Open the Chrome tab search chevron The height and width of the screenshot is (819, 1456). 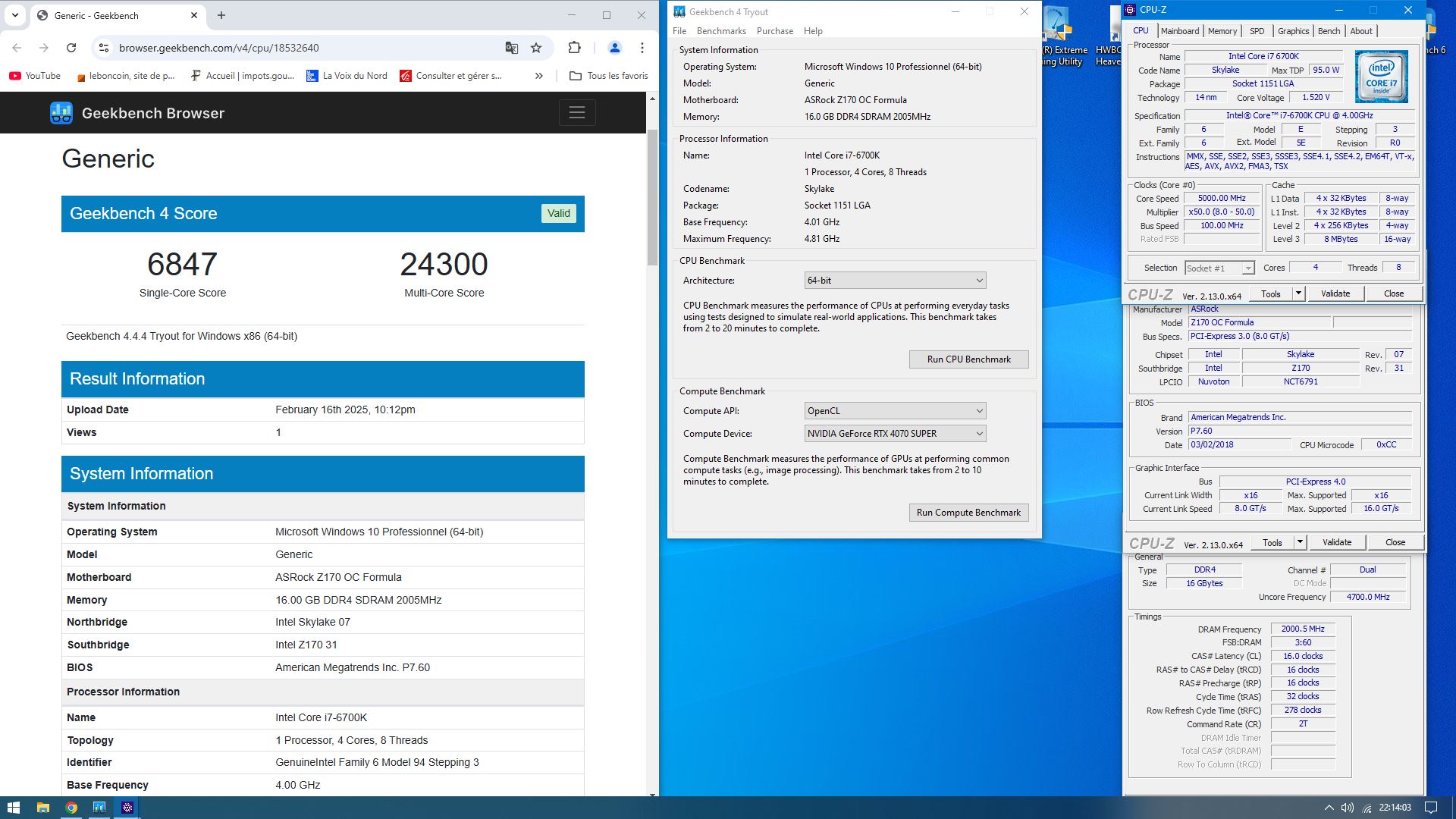[x=15, y=15]
